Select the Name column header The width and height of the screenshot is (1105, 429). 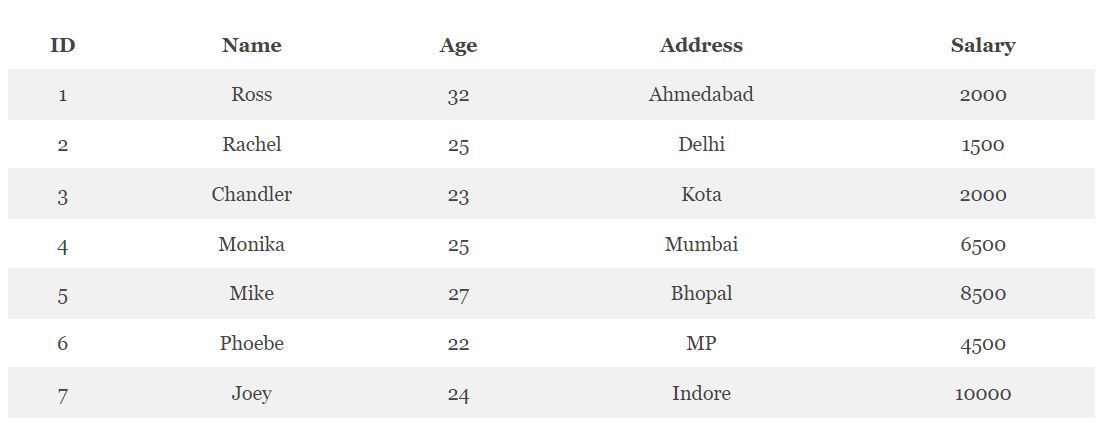(252, 45)
